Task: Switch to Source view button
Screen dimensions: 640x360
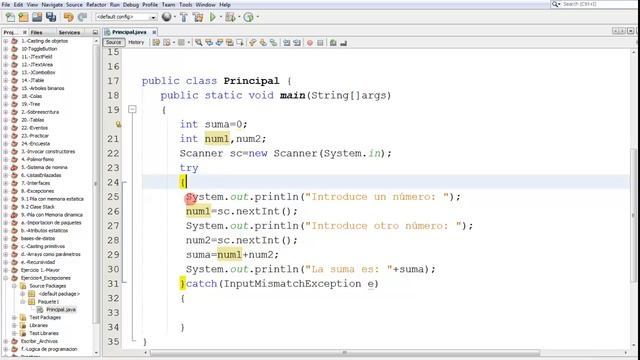Action: click(x=113, y=42)
